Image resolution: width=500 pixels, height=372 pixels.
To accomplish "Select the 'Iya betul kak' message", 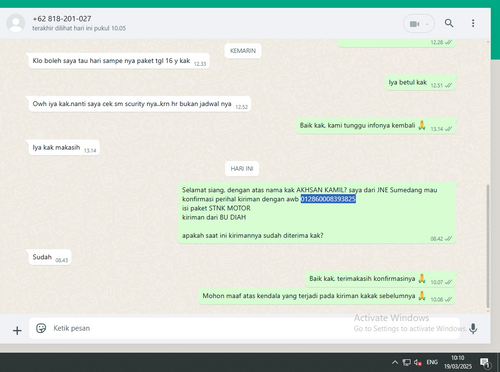I will pyautogui.click(x=420, y=83).
